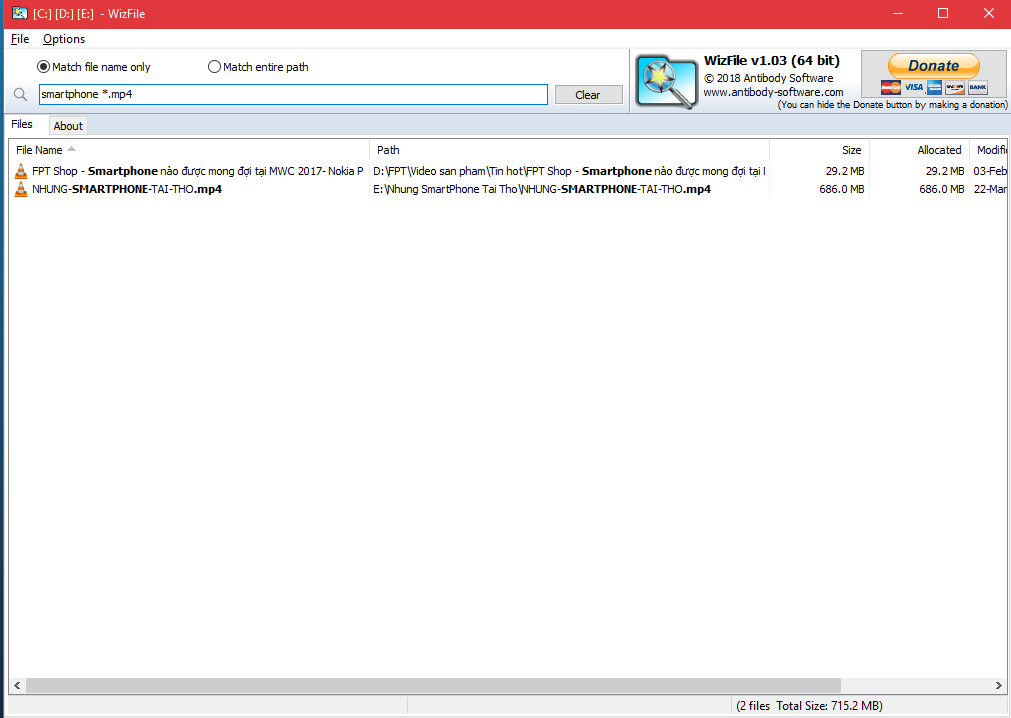Sort by Size column header
The height and width of the screenshot is (718, 1011).
pos(820,150)
